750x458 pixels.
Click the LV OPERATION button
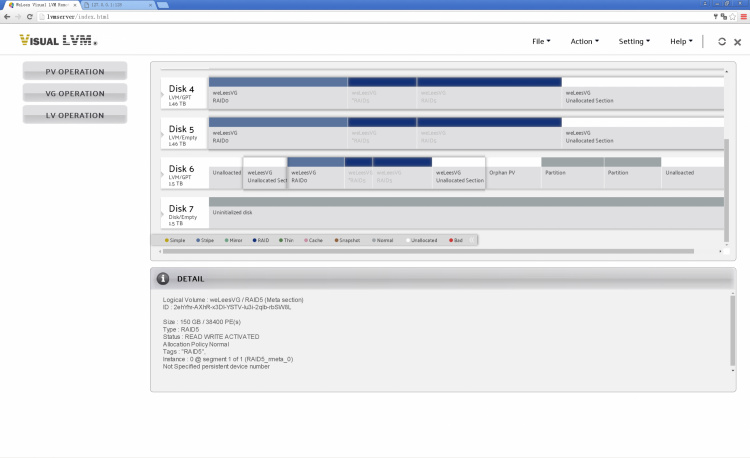(x=75, y=115)
